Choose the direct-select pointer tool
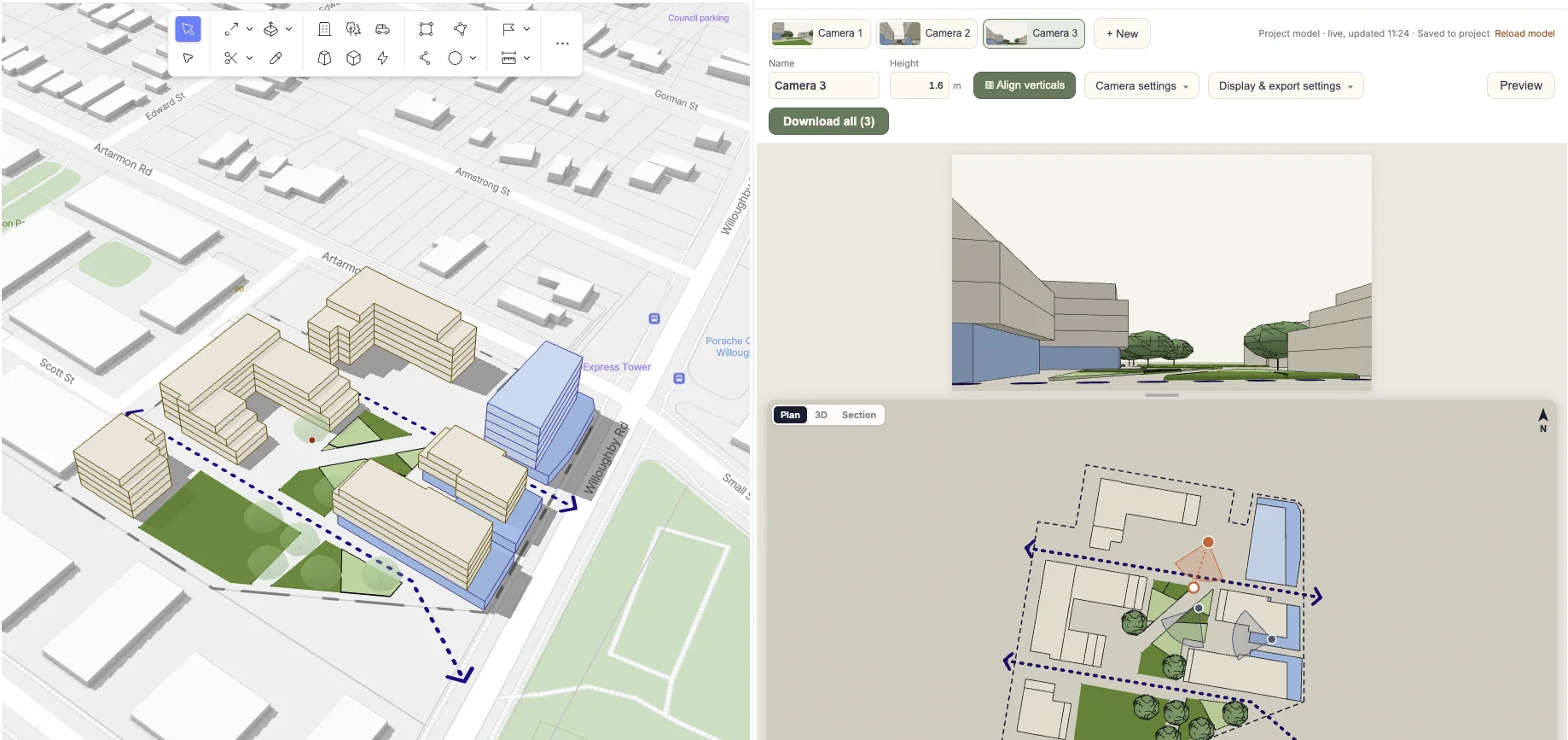This screenshot has height=740, width=1568. click(188, 58)
